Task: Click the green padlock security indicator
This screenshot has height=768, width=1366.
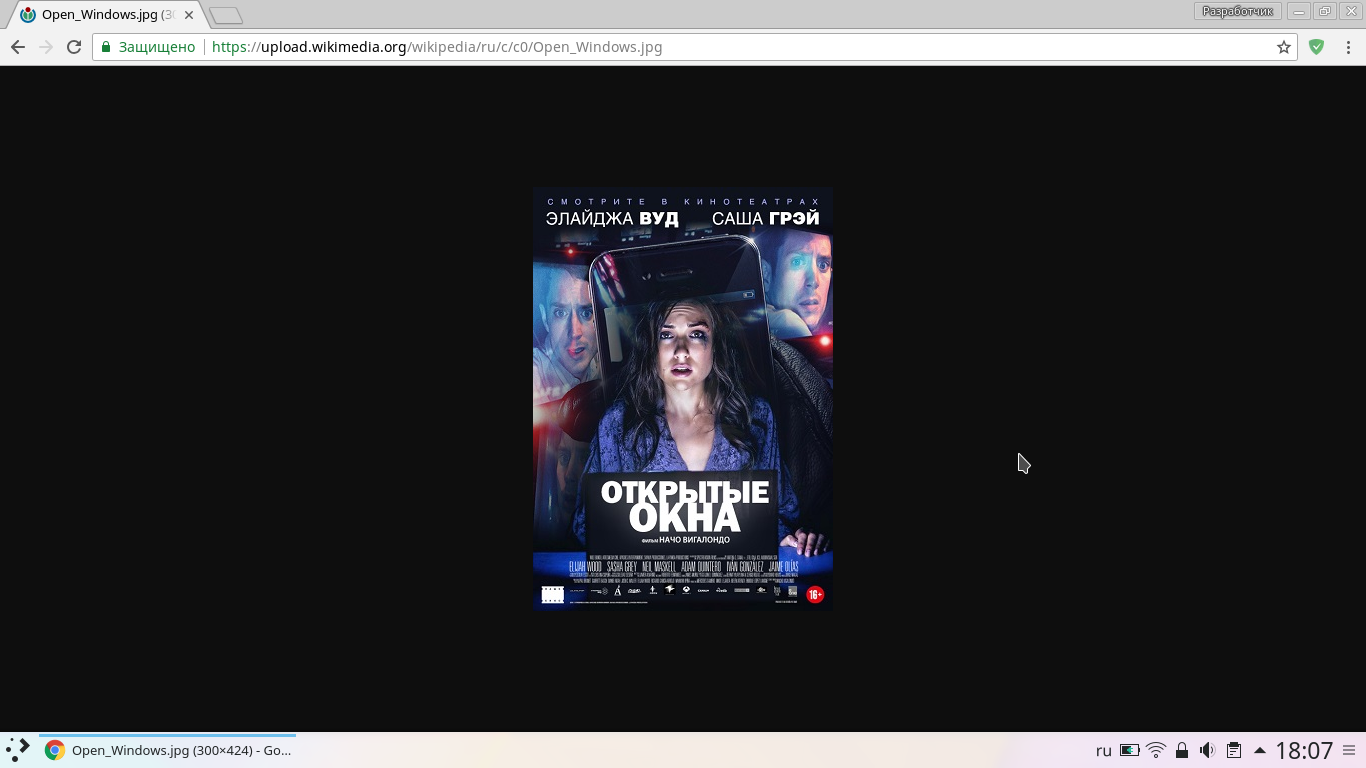Action: click(x=106, y=47)
